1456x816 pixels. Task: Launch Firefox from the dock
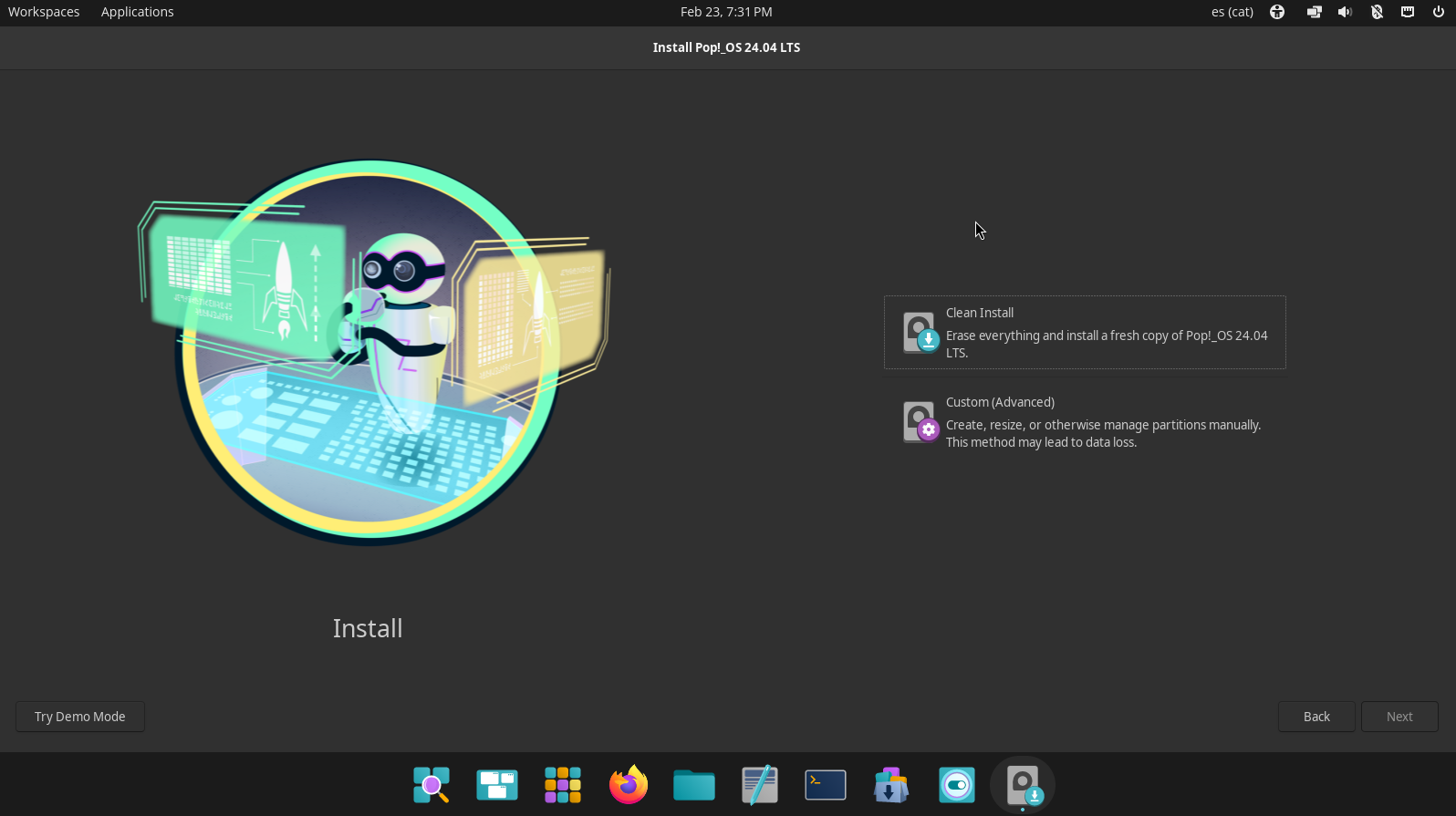629,785
